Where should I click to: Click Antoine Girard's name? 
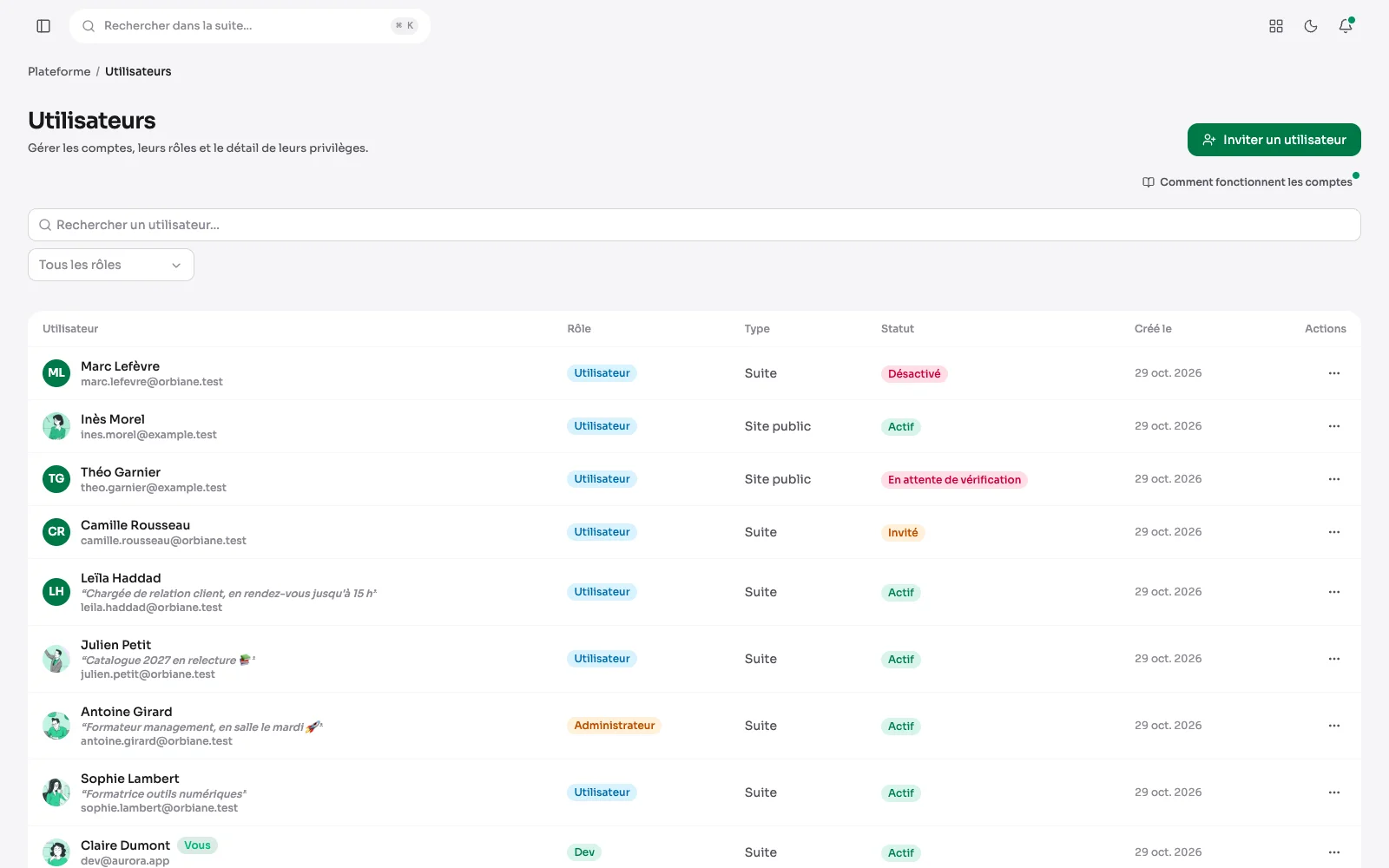pyautogui.click(x=127, y=712)
